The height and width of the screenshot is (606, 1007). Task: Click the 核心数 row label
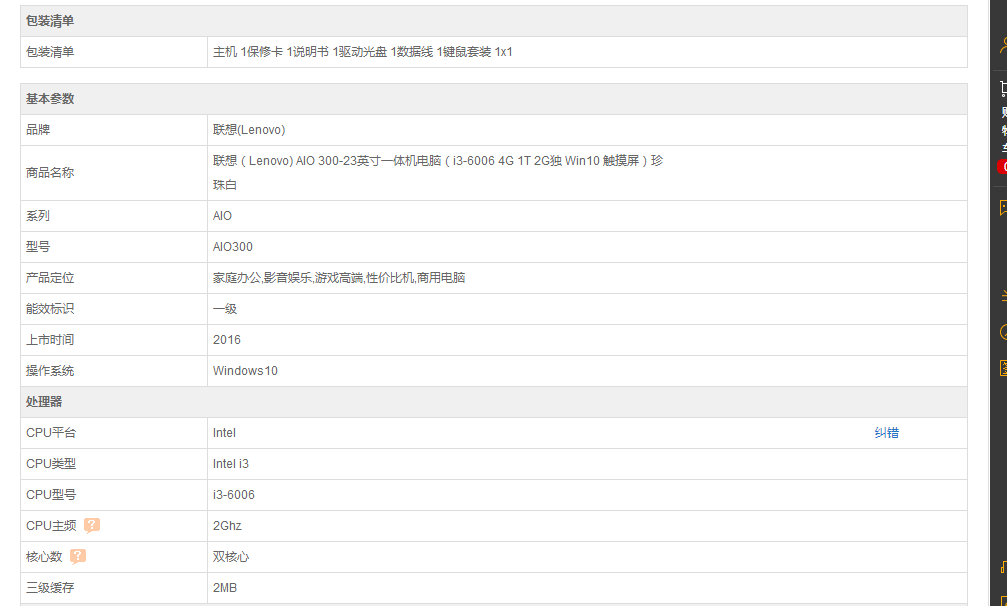[44, 557]
